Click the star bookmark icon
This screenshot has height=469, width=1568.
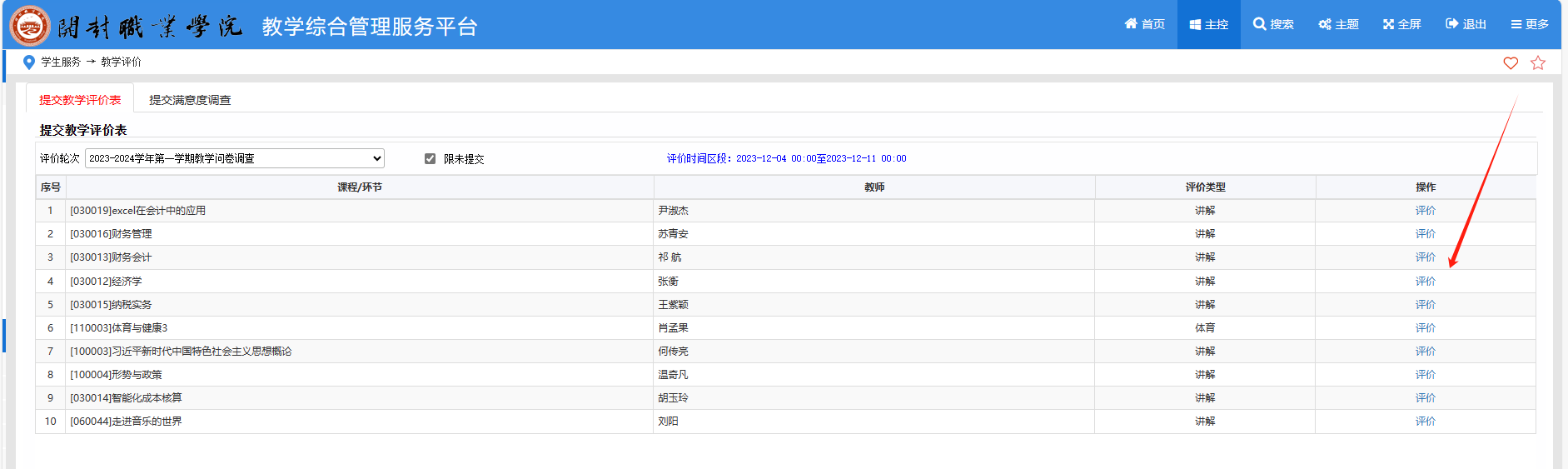point(1538,62)
